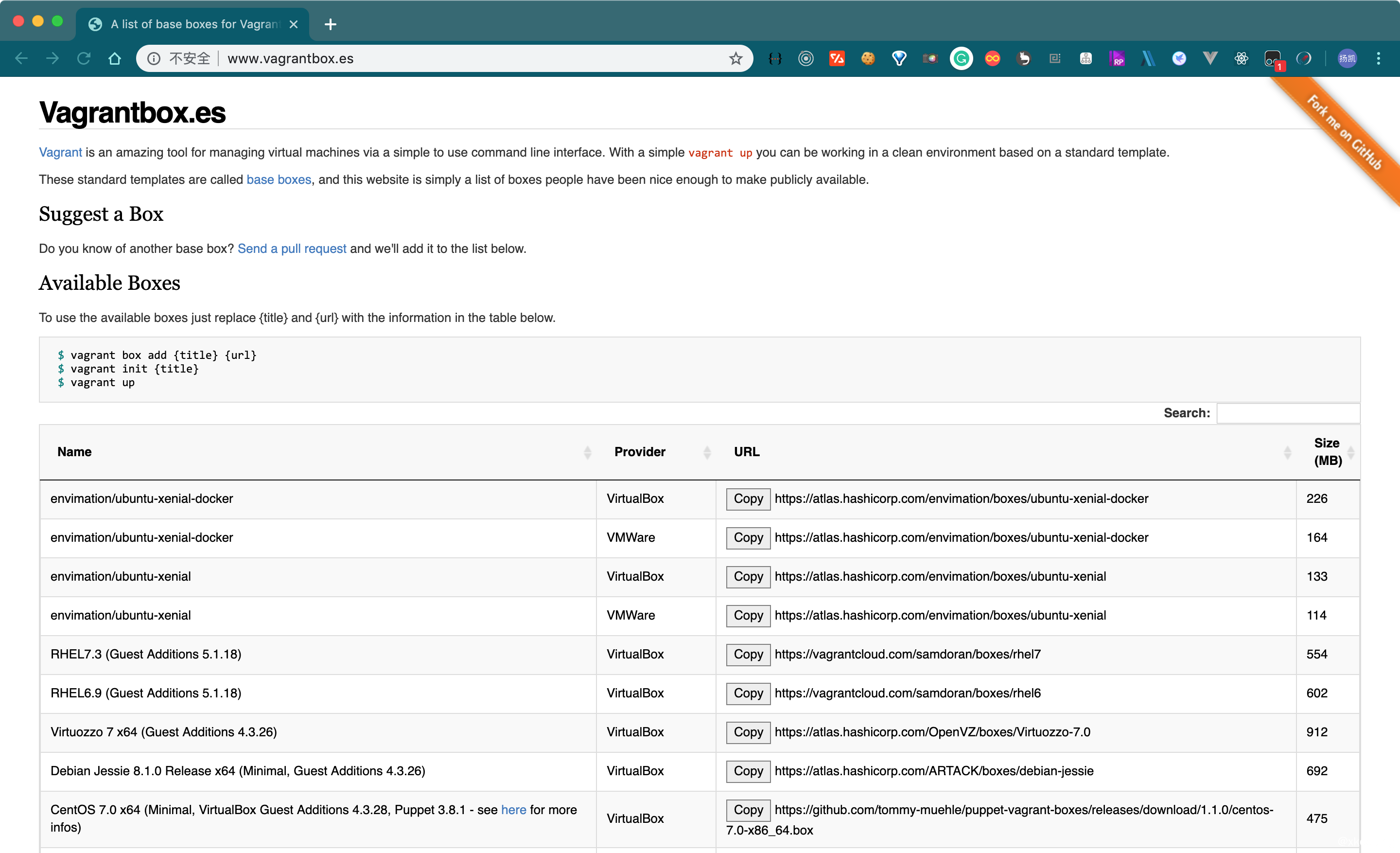Open the JSON formatter extension icon

(775, 58)
